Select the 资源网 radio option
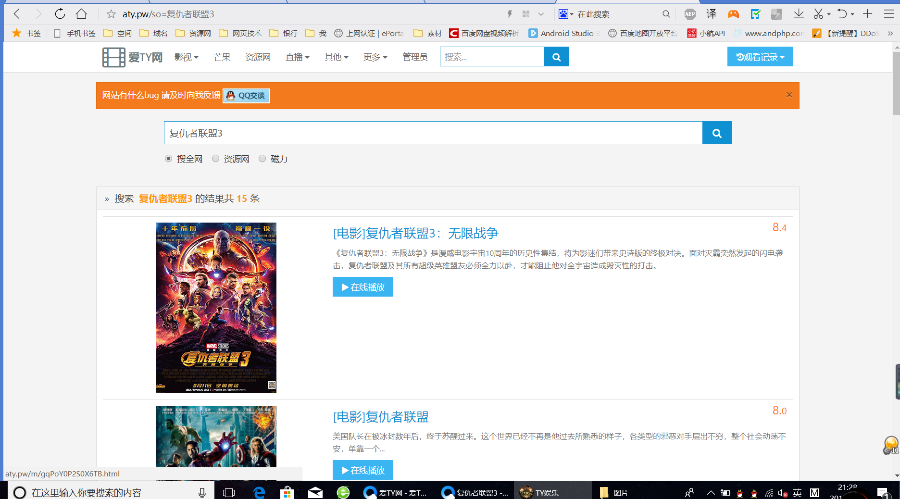This screenshot has width=900, height=499. tap(215, 158)
